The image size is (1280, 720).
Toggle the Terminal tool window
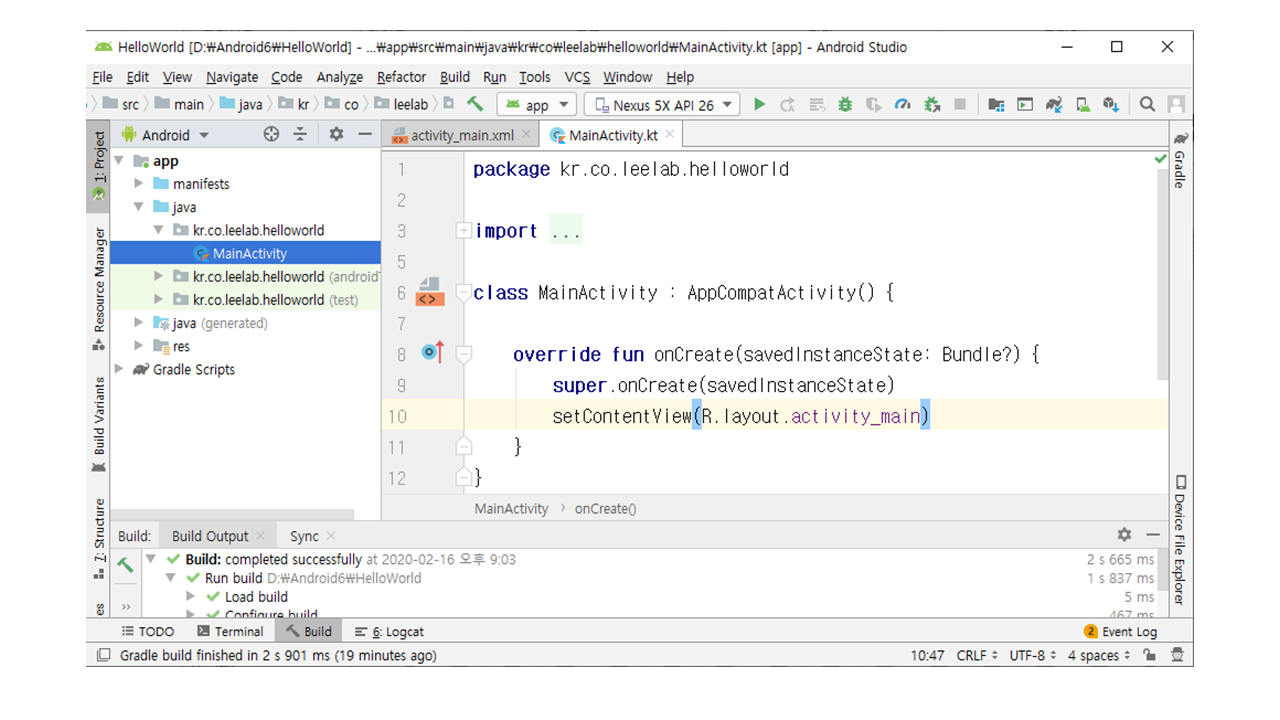tap(230, 632)
